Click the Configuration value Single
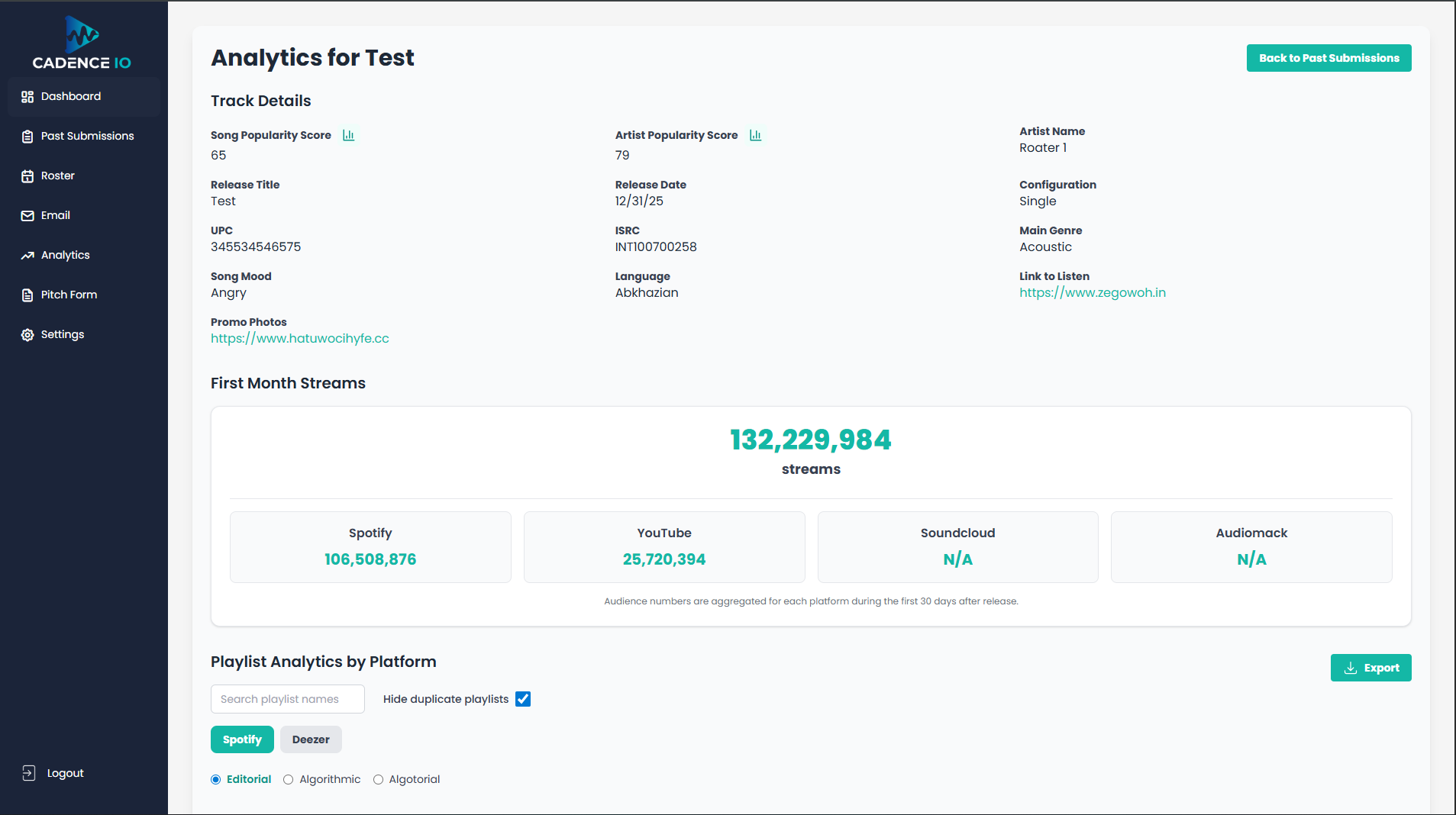This screenshot has width=1456, height=815. [x=1038, y=201]
